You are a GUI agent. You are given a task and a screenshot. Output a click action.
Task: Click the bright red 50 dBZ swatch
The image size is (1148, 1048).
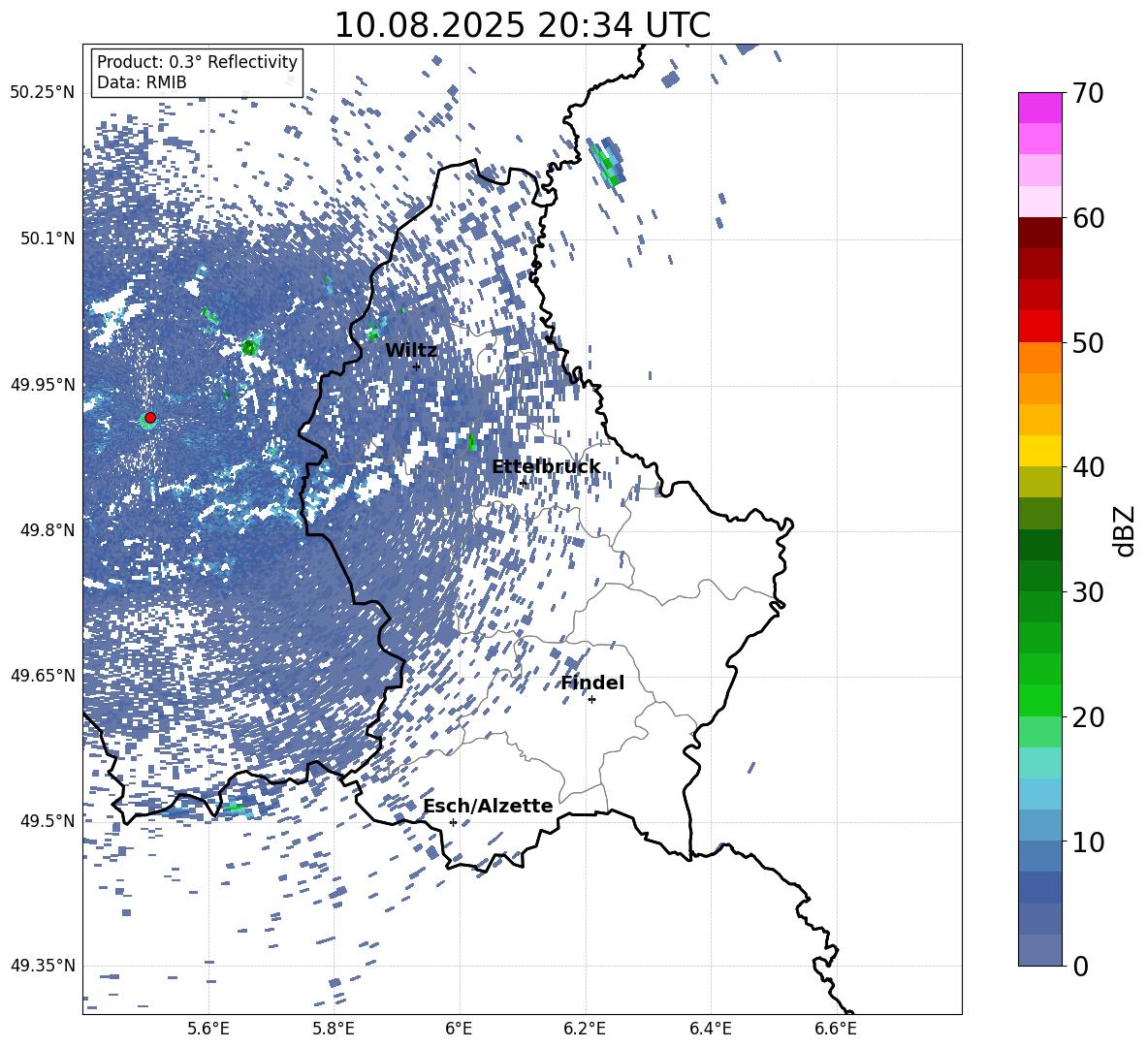[x=1039, y=327]
